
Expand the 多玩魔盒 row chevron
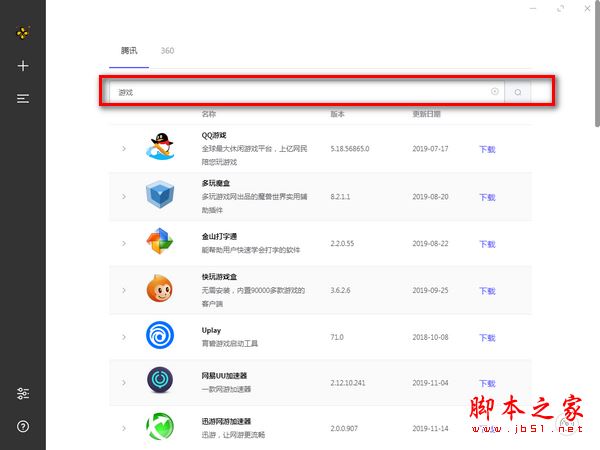coord(124,197)
